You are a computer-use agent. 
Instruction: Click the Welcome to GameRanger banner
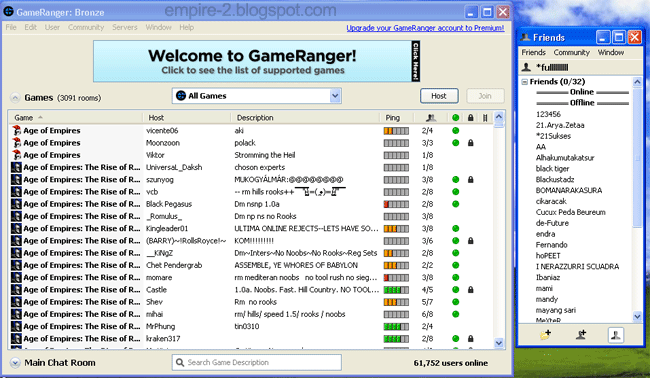pyautogui.click(x=257, y=61)
